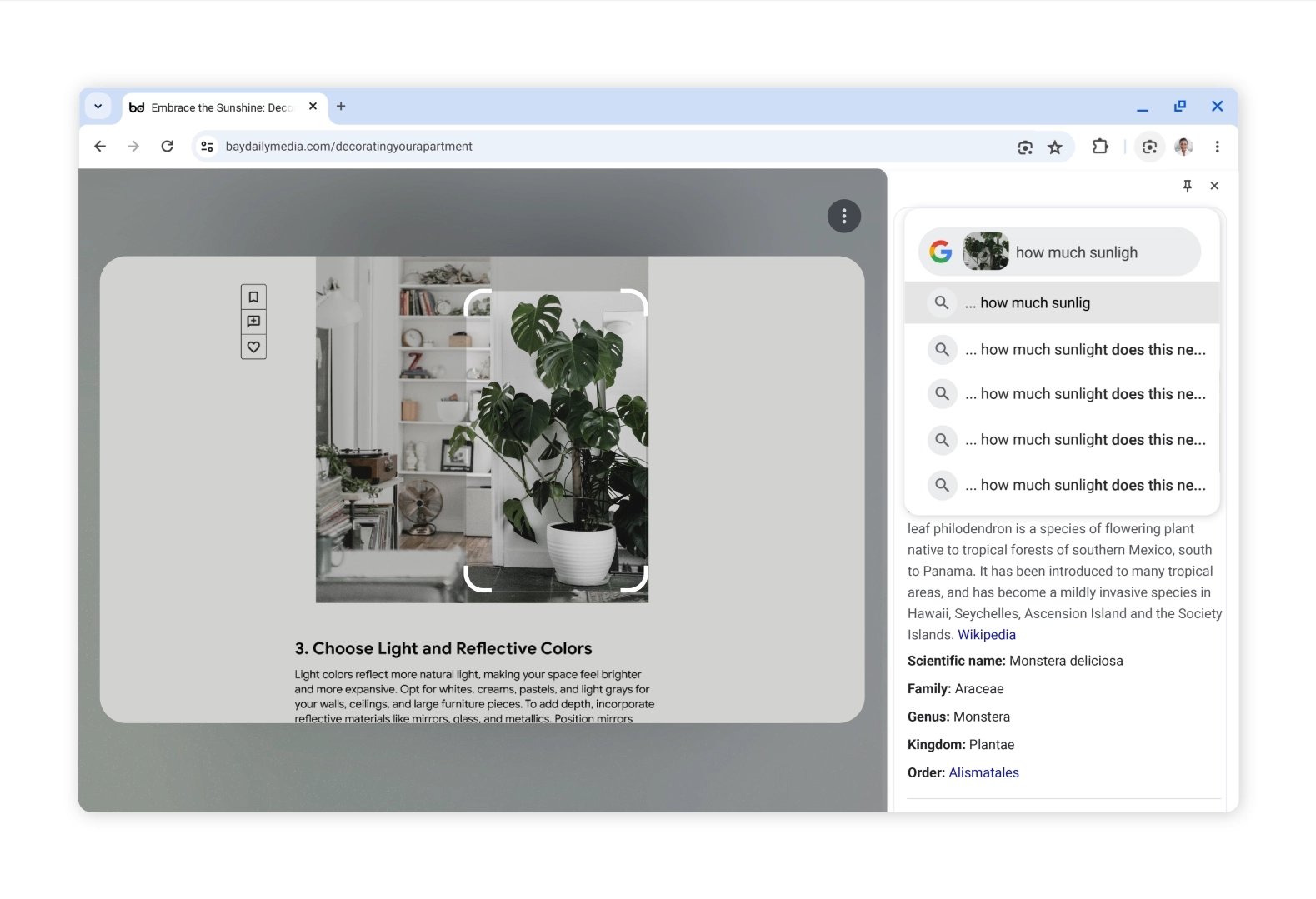Open the Chrome three-dot menu

coord(1217,147)
